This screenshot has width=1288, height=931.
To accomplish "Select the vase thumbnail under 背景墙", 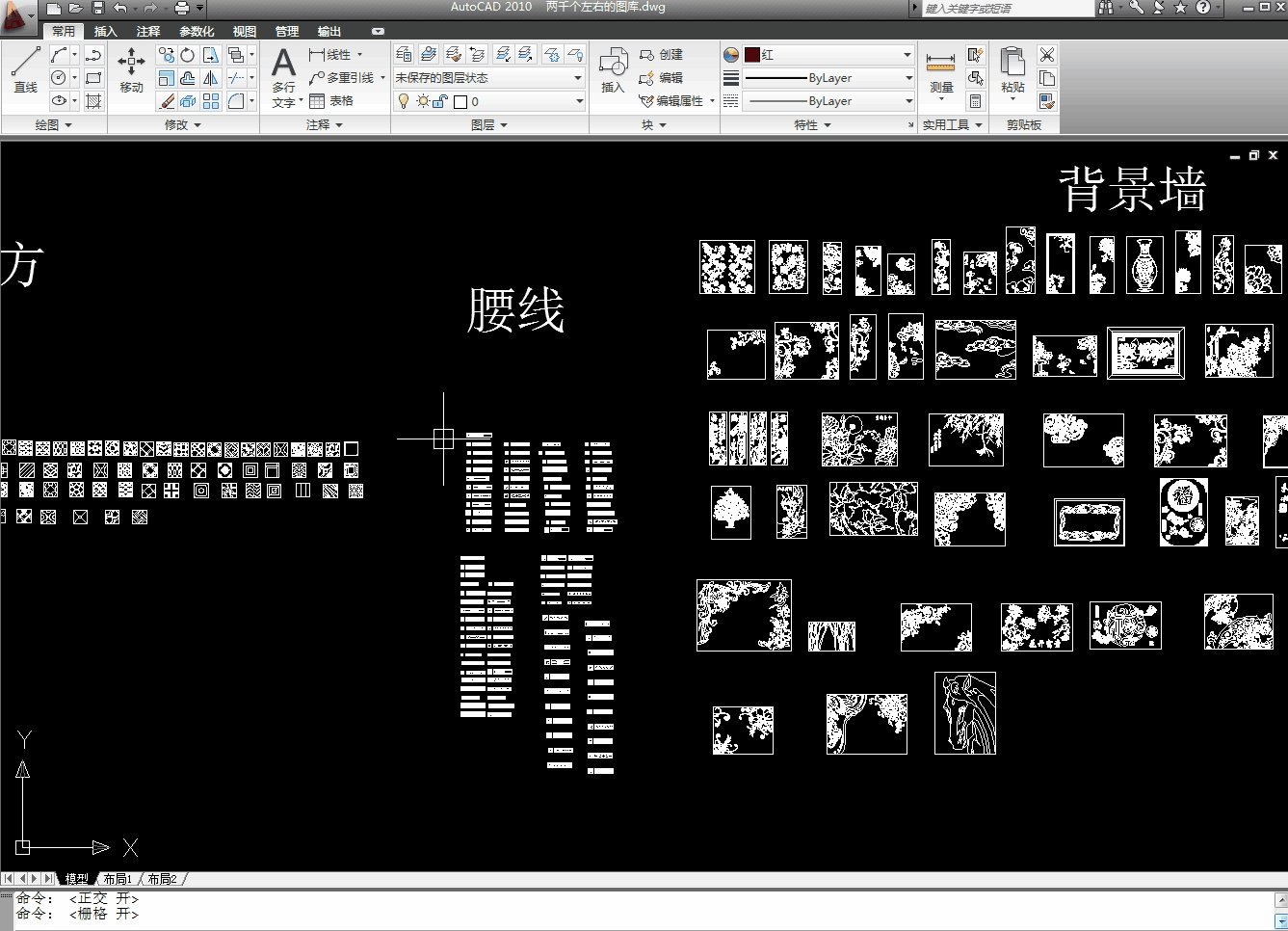I will (1144, 265).
